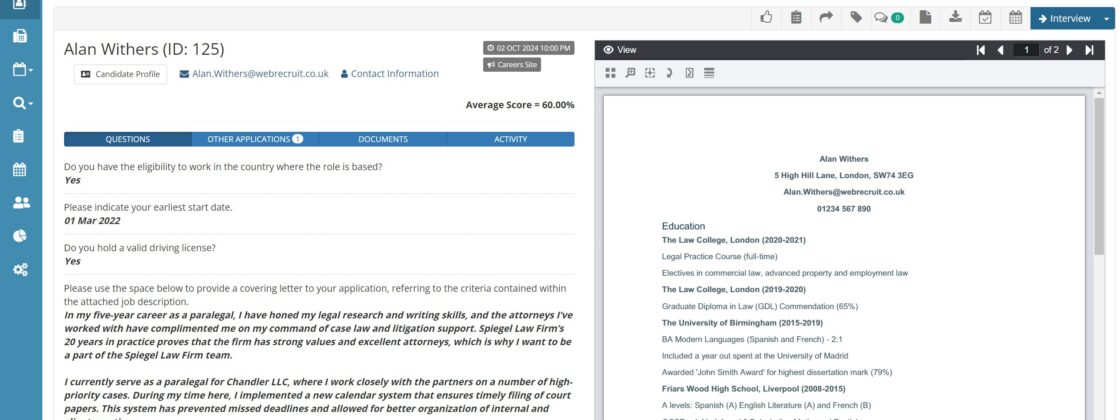Click the page number input field
Screen dimensions: 1120x420
[x=1025, y=49]
